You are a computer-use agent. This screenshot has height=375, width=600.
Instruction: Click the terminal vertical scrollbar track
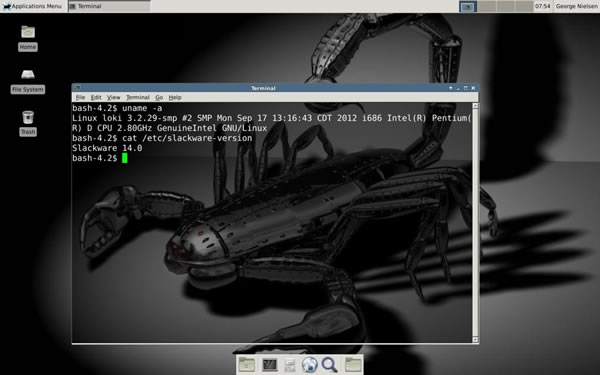pos(475,222)
